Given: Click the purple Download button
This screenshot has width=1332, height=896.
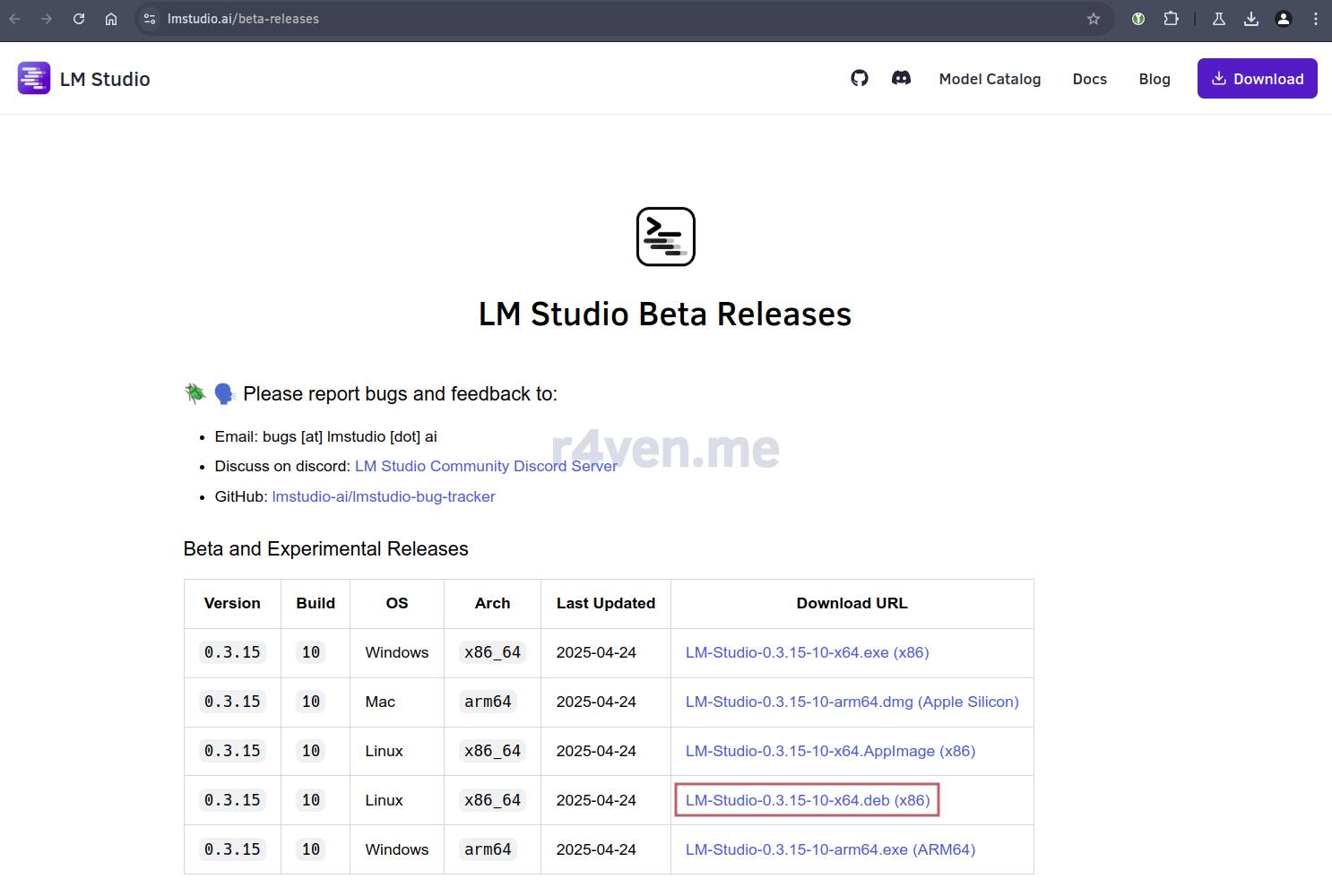Looking at the screenshot, I should click(1257, 79).
